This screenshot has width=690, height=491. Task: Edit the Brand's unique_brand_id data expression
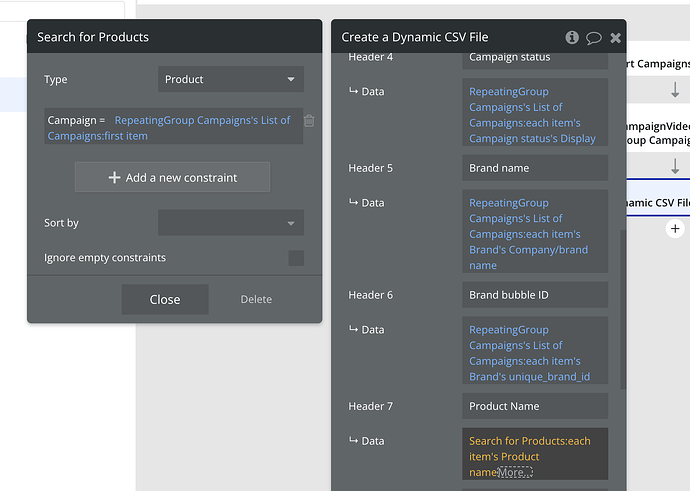pyautogui.click(x=535, y=353)
